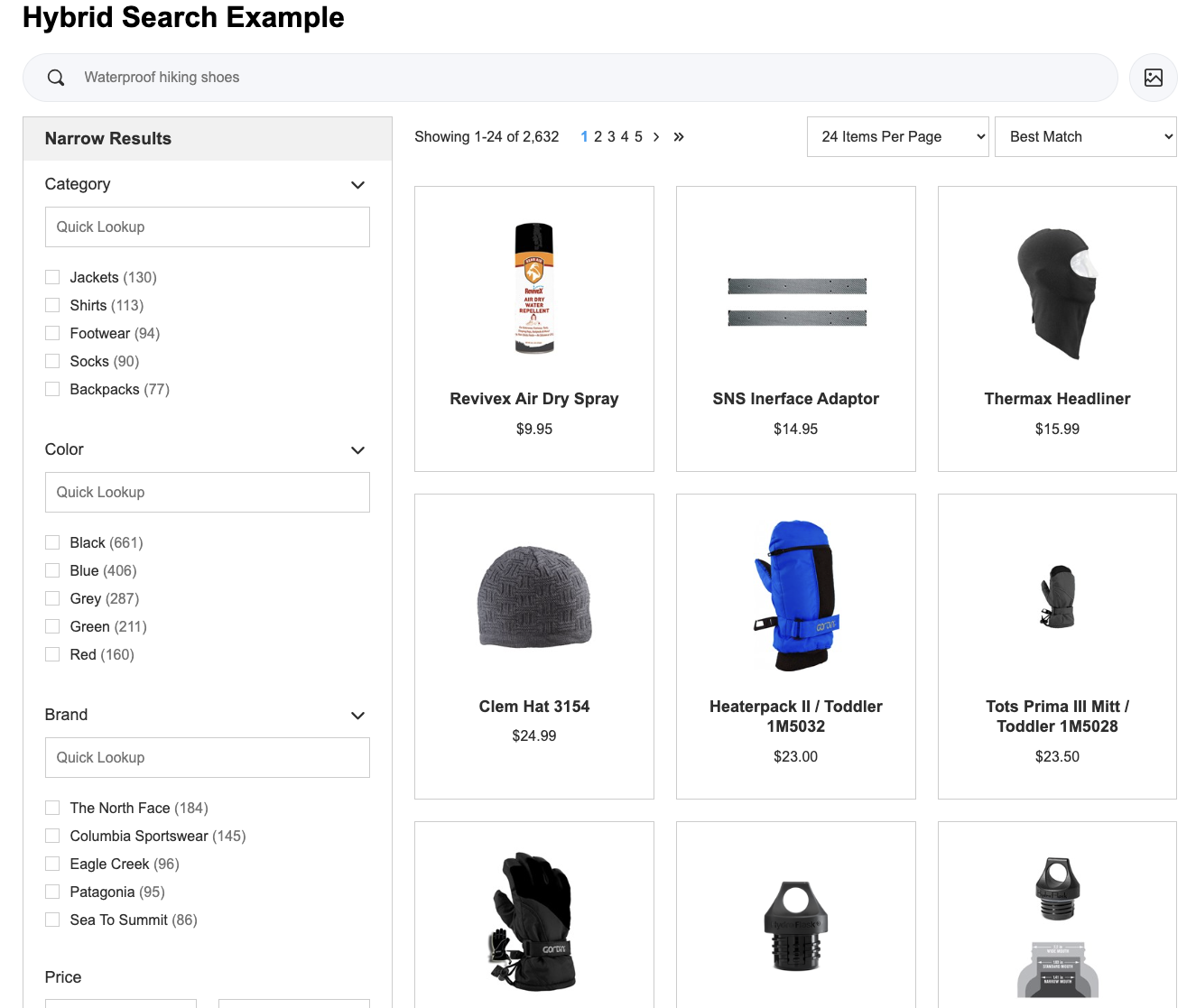Collapse the Category filter section
The height and width of the screenshot is (1008, 1196).
point(357,185)
